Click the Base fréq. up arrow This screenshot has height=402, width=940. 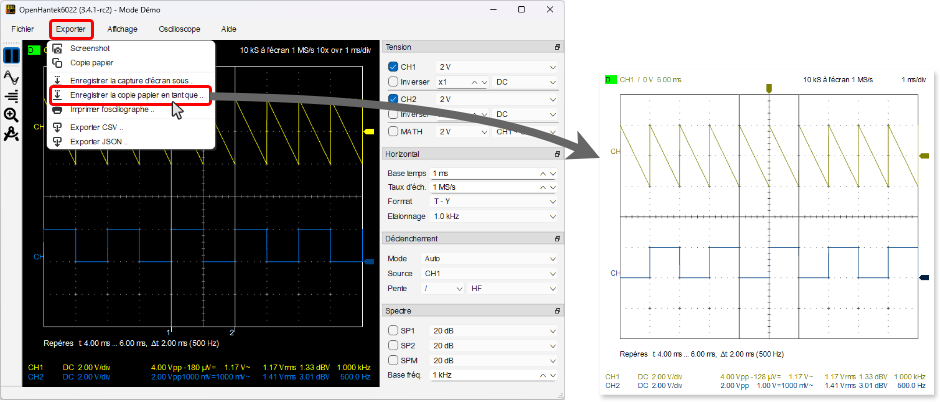coord(544,375)
